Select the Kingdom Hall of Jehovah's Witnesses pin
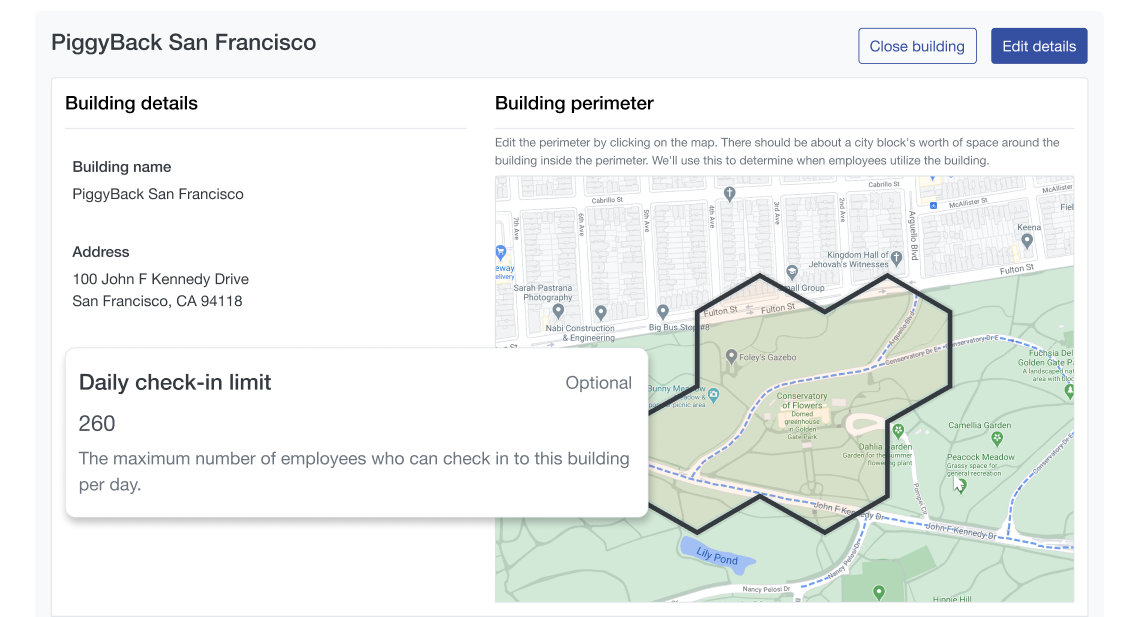This screenshot has height=617, width=1140. 897,257
